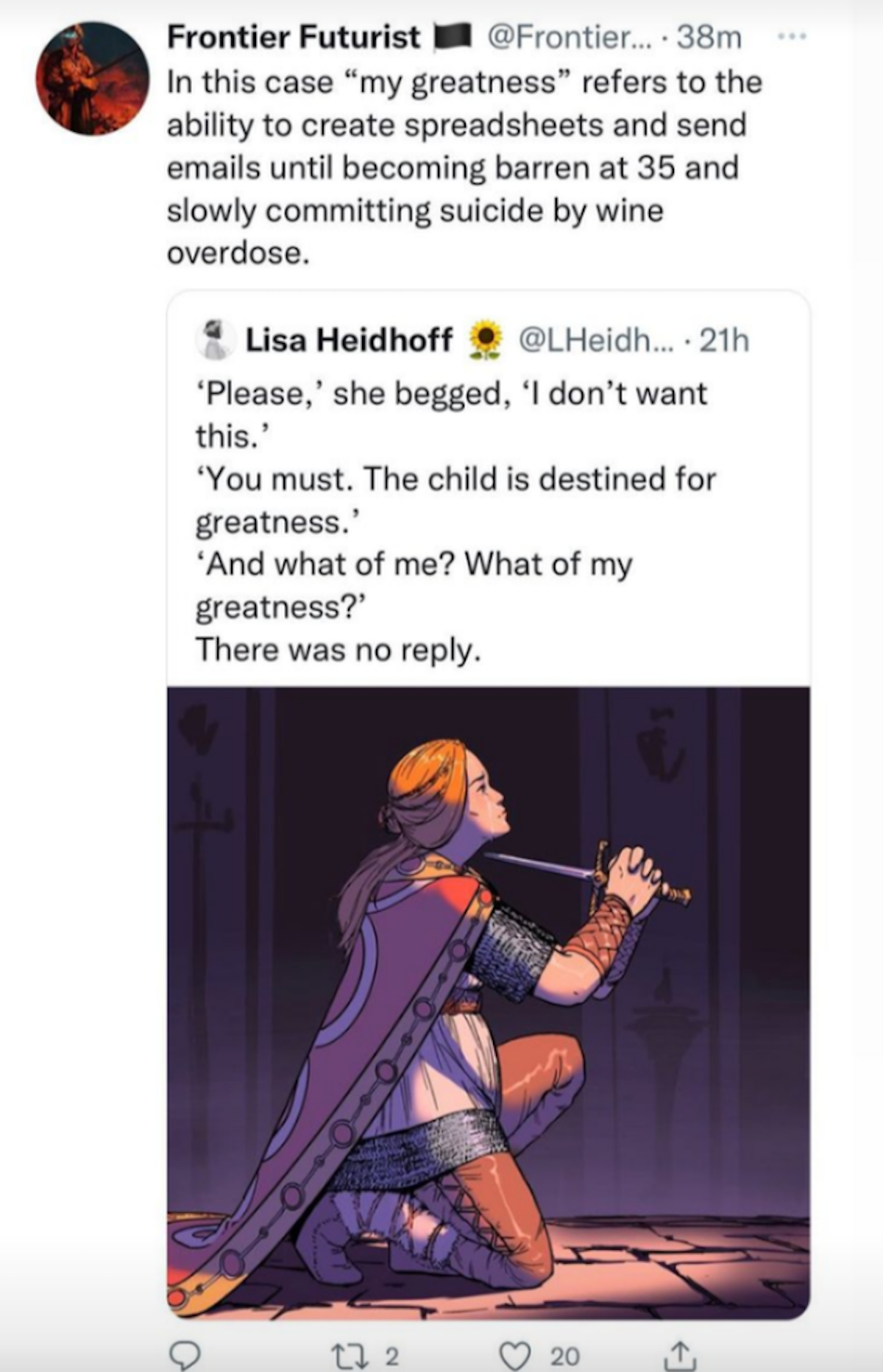Click Lisa Heidhoff's small profile picture

(x=214, y=340)
